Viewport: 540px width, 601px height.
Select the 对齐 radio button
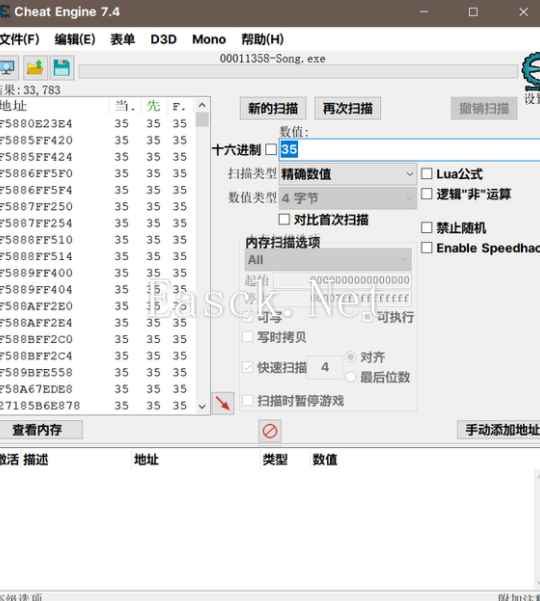(350, 357)
